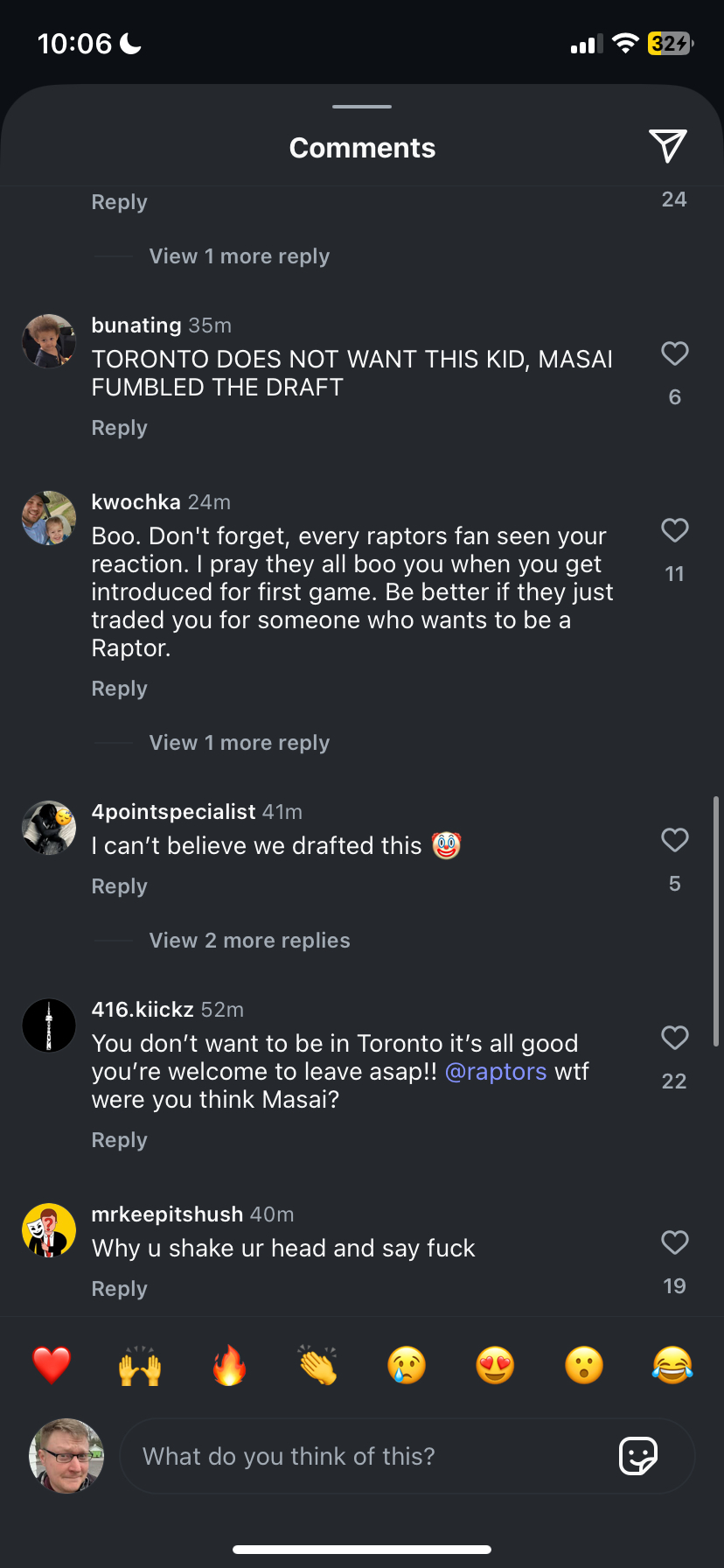Send the clapping hands emoji reaction
This screenshot has height=1568, width=724.
[x=318, y=1365]
